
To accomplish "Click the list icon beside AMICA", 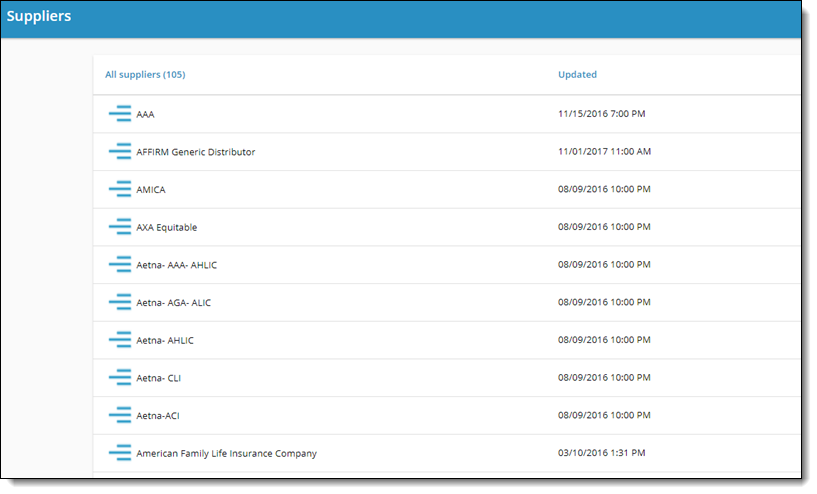I will pos(120,189).
